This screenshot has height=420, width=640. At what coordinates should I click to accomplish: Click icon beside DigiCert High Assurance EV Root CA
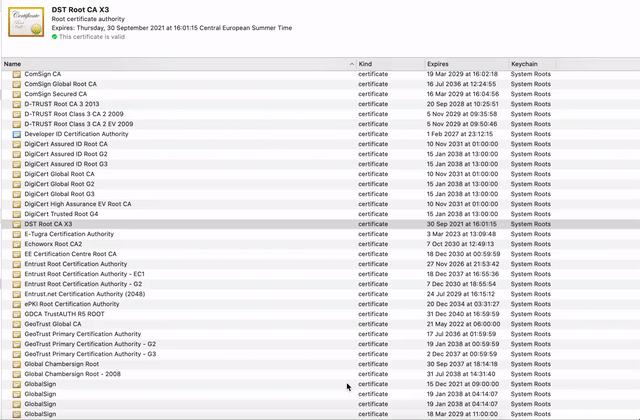point(16,204)
